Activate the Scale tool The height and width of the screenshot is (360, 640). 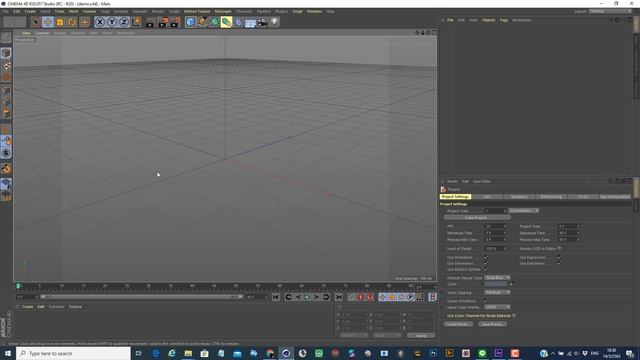(x=60, y=22)
